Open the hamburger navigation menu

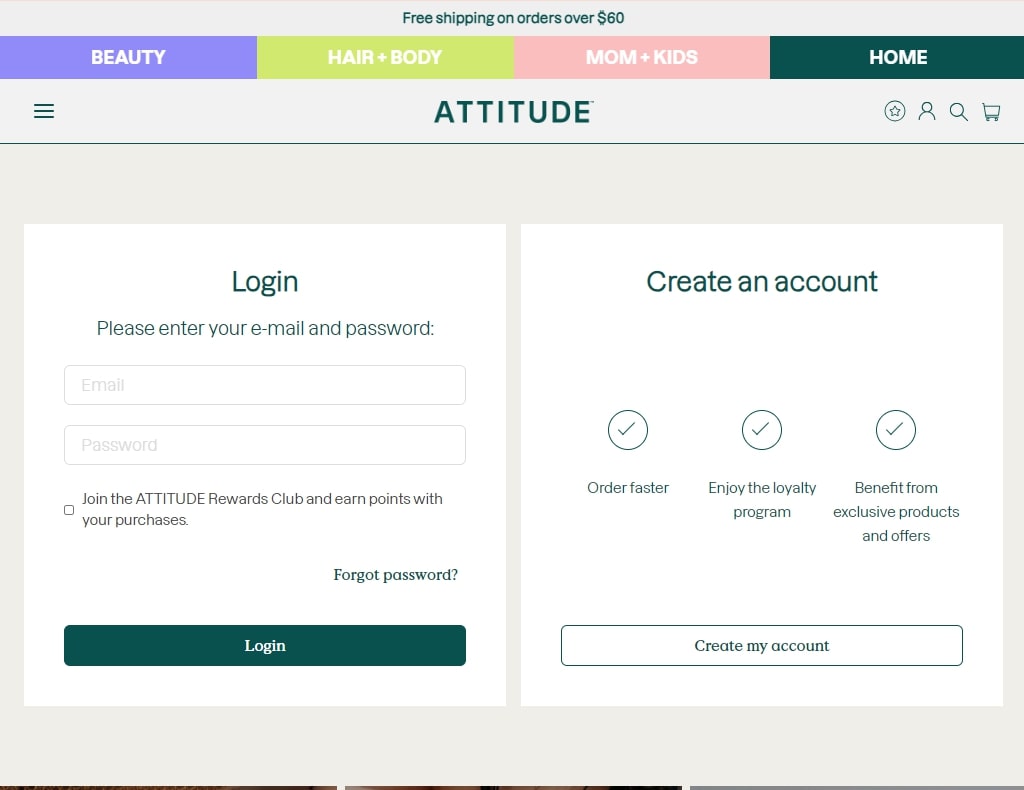44,111
